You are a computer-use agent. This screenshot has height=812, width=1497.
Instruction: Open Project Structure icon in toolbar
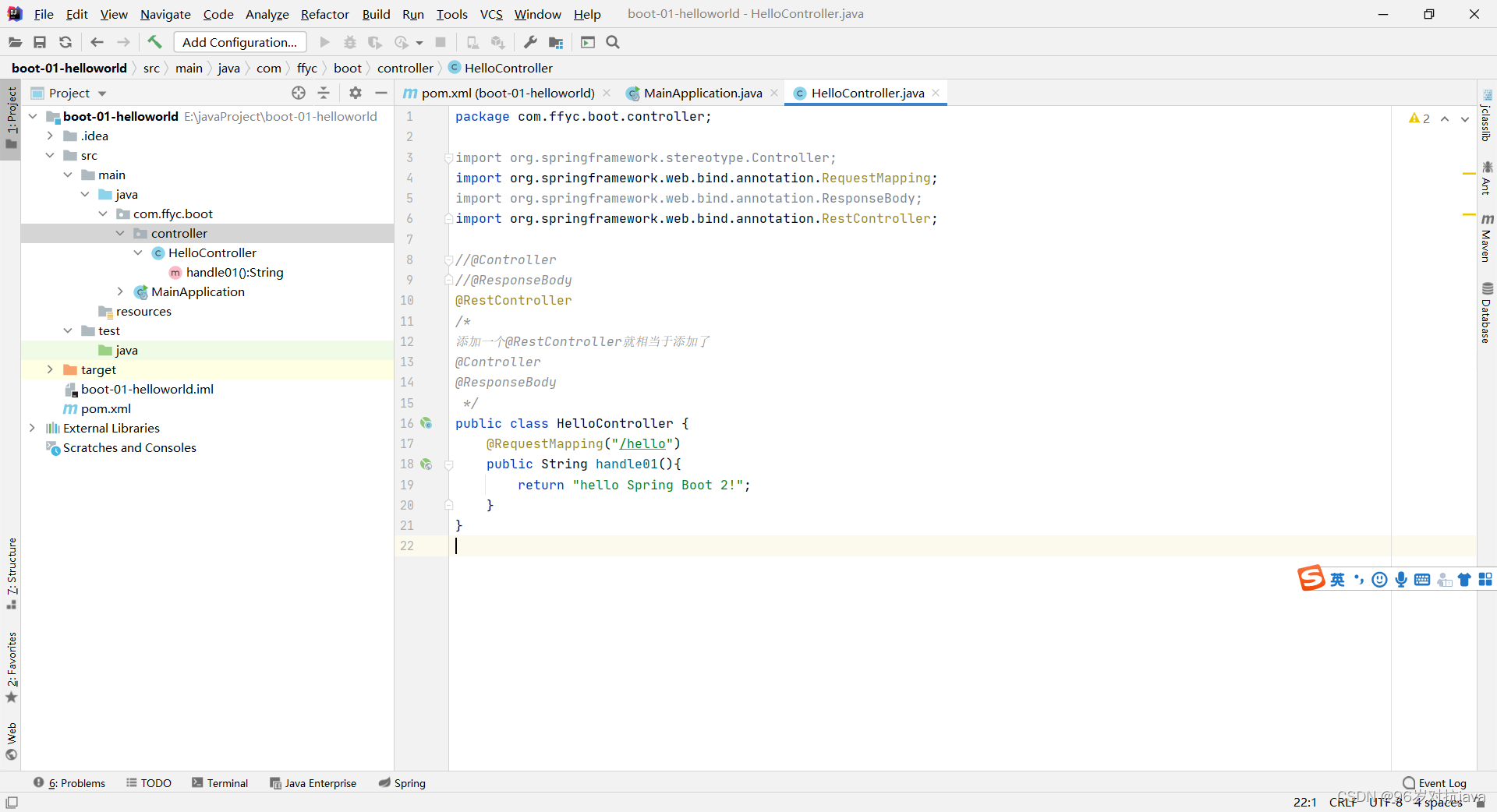click(556, 42)
